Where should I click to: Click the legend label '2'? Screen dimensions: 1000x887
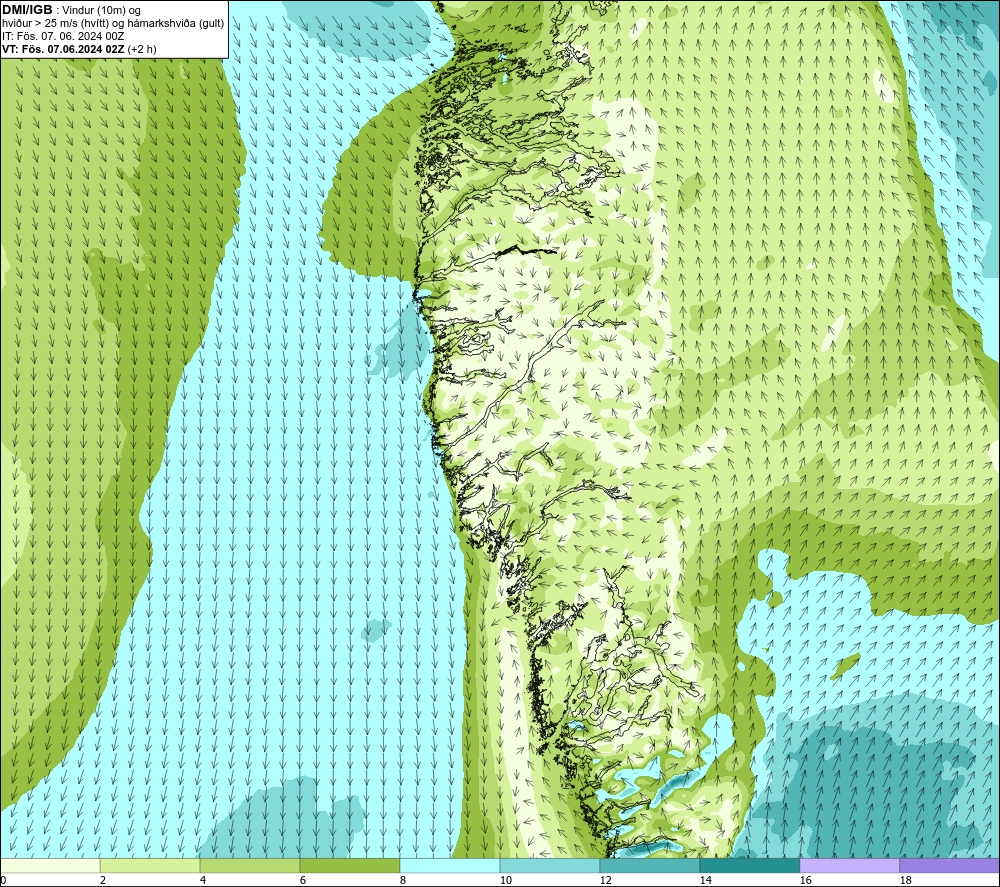click(103, 880)
